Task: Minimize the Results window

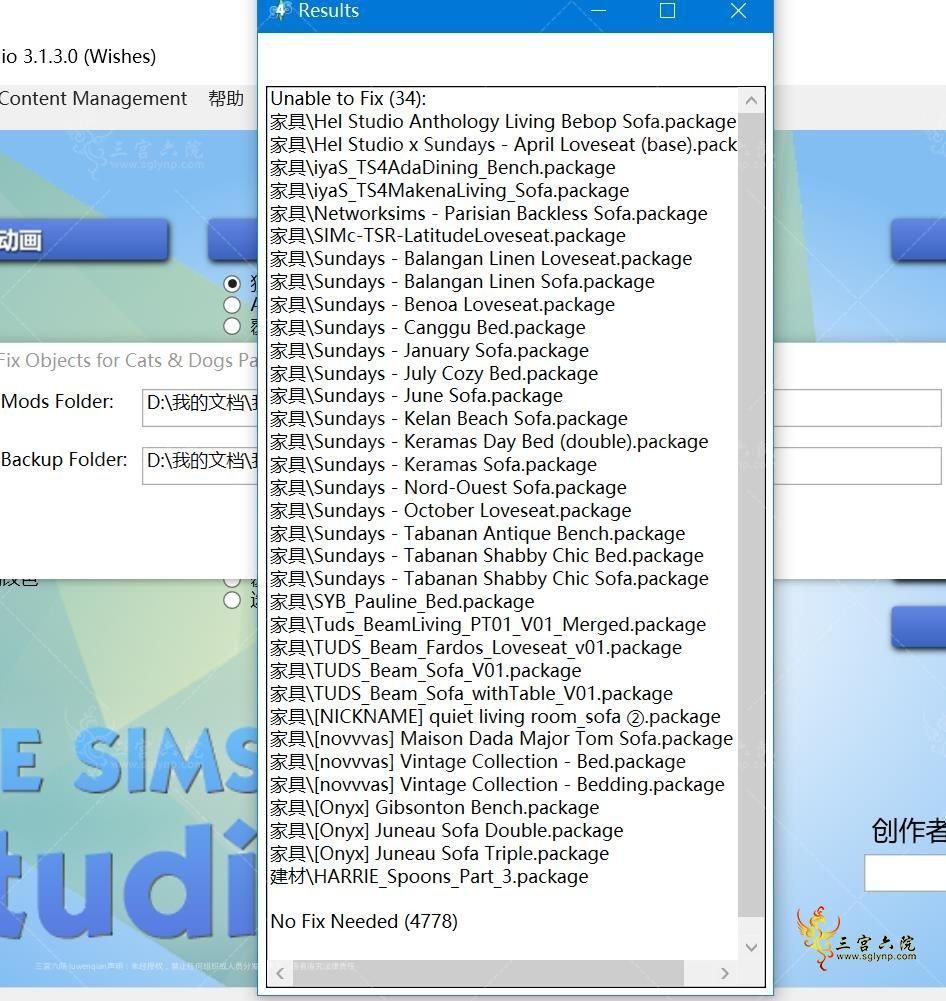Action: coord(598,11)
